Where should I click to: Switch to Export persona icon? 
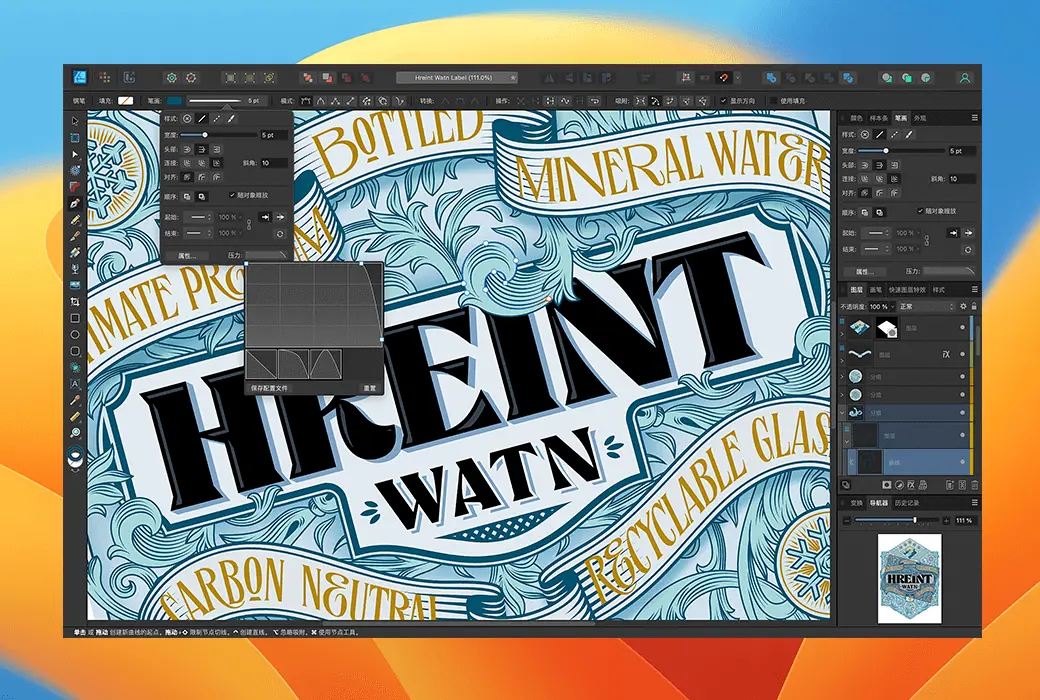click(x=129, y=78)
